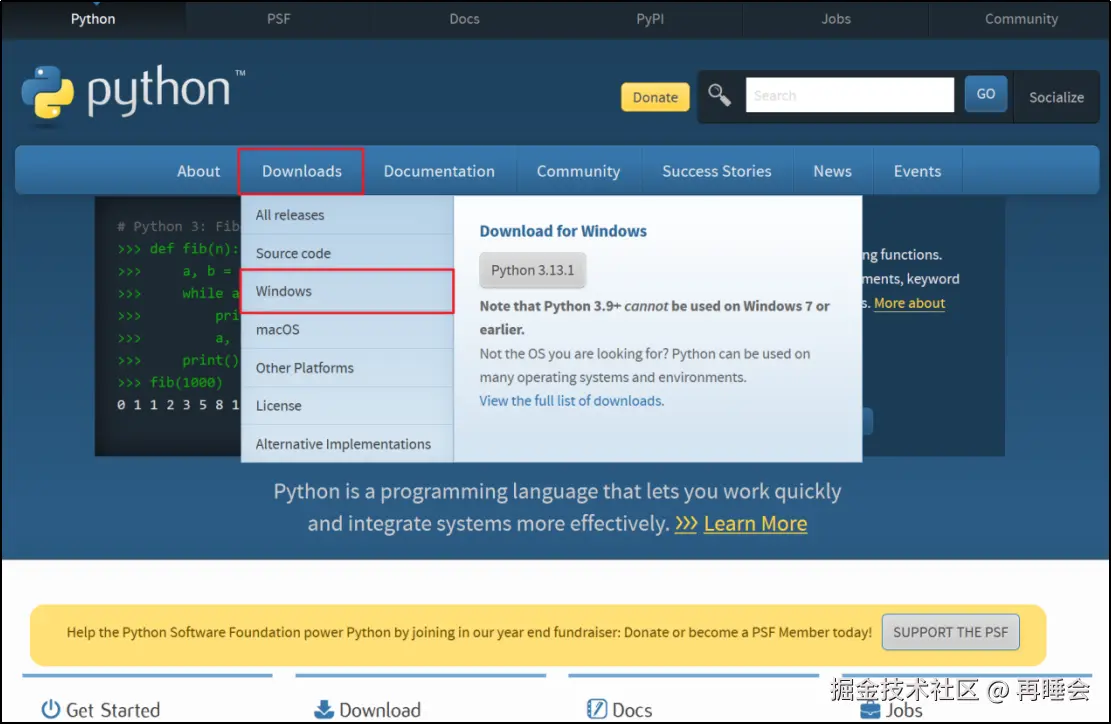This screenshot has width=1112, height=725.
Task: Select macOS in Downloads submenu
Action: (x=347, y=330)
